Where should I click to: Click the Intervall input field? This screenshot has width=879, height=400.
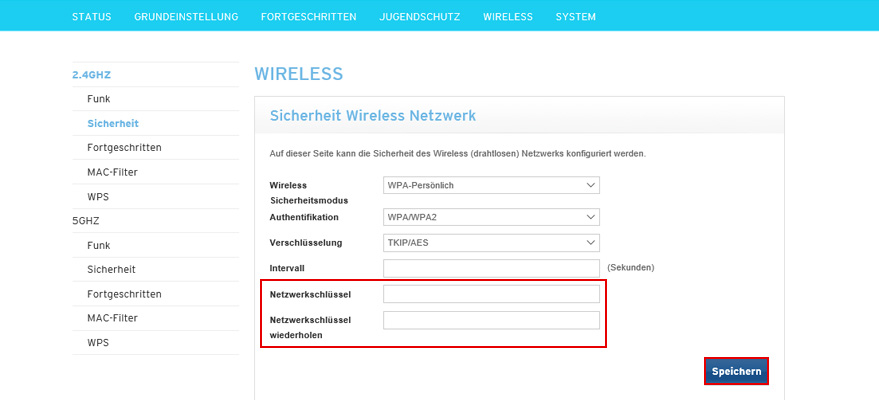click(x=491, y=268)
